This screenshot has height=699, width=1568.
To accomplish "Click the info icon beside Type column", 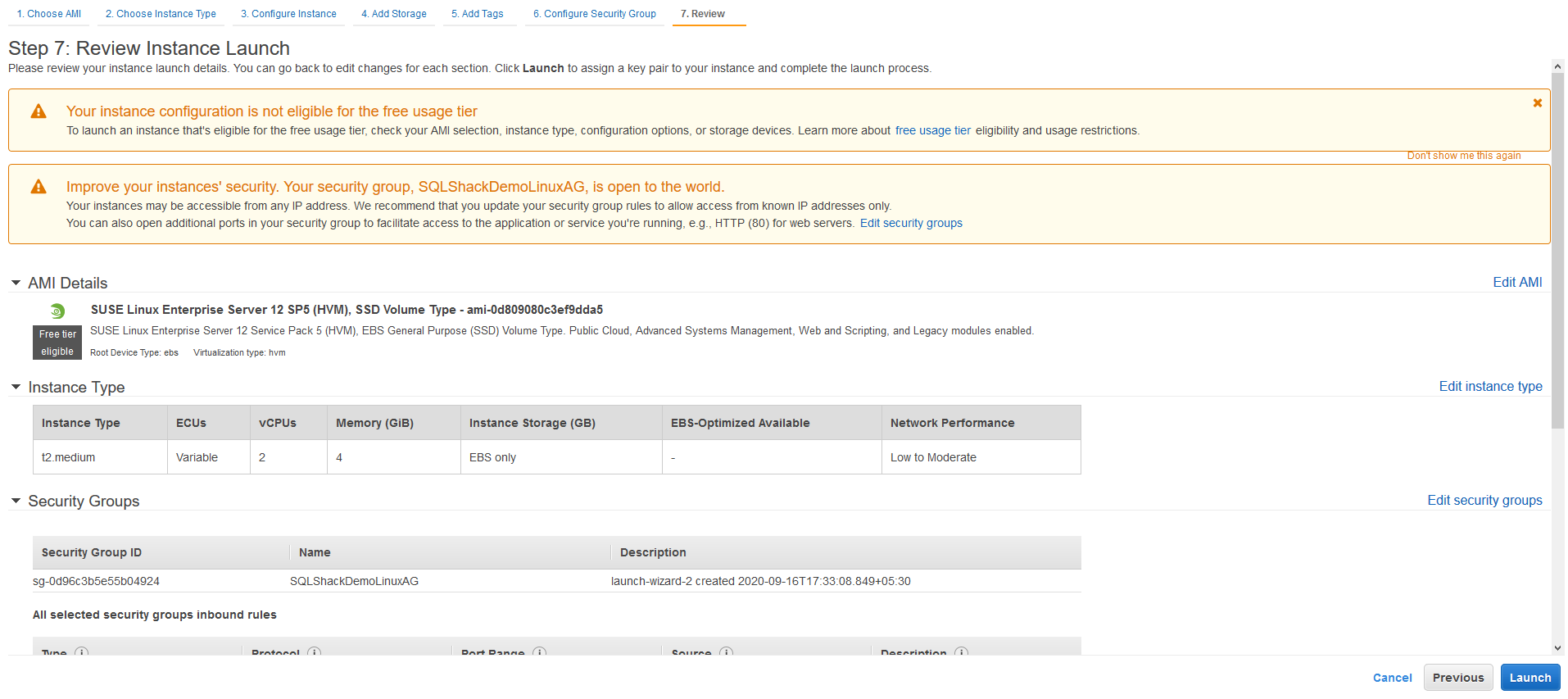I will click(x=82, y=652).
